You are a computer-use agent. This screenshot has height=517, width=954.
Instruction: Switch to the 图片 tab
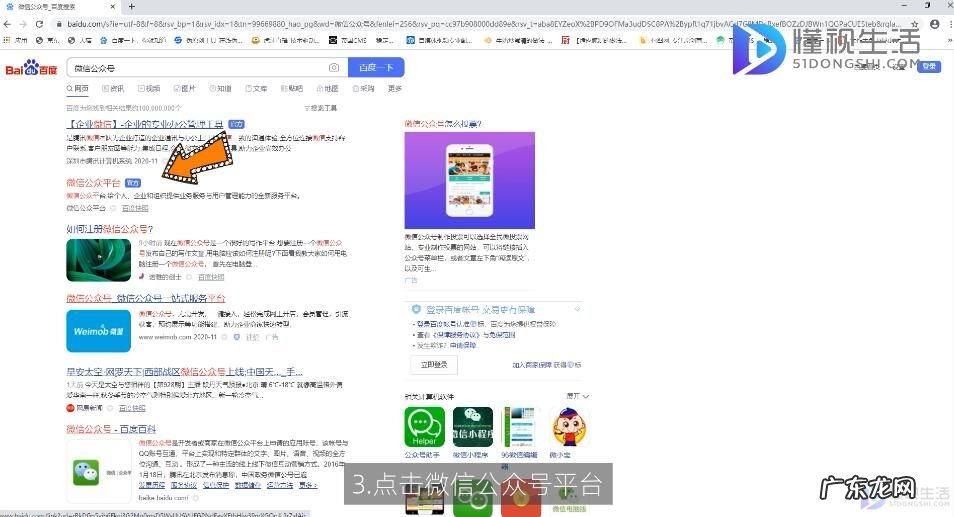[185, 89]
